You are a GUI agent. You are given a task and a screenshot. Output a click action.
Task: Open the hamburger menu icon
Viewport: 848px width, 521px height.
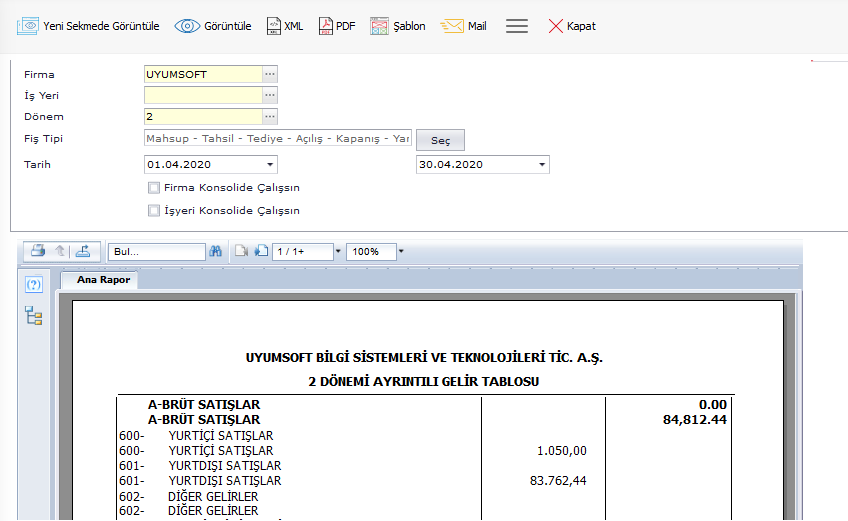tap(517, 26)
